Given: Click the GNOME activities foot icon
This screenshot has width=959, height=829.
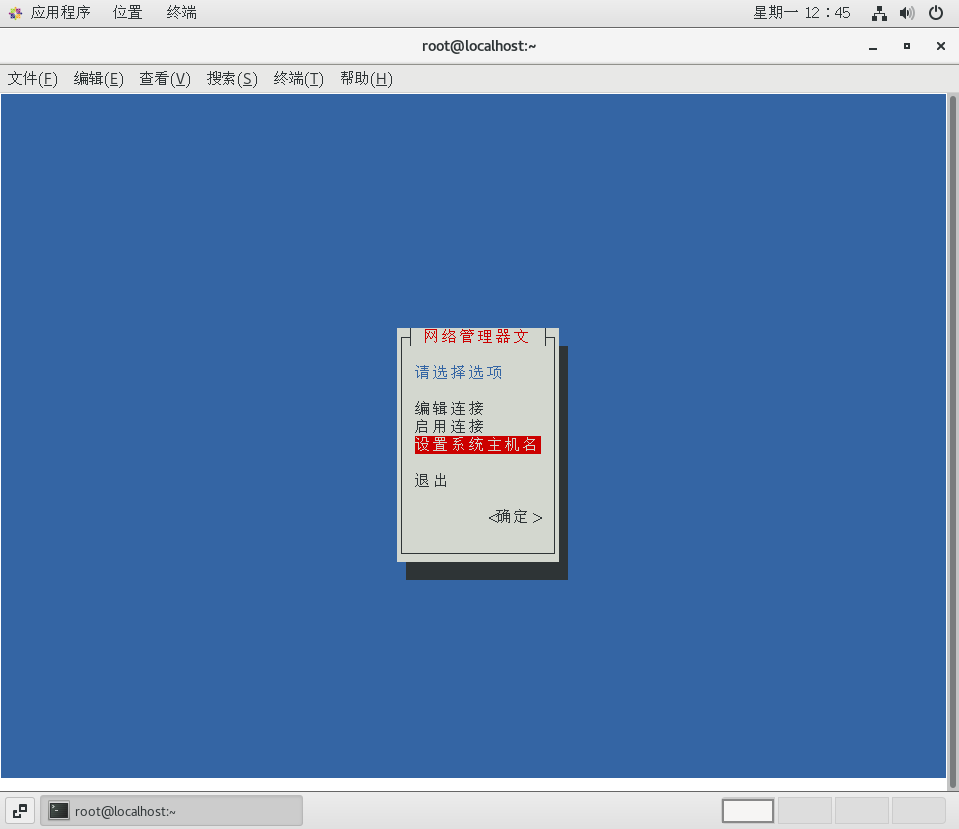Looking at the screenshot, I should point(15,13).
